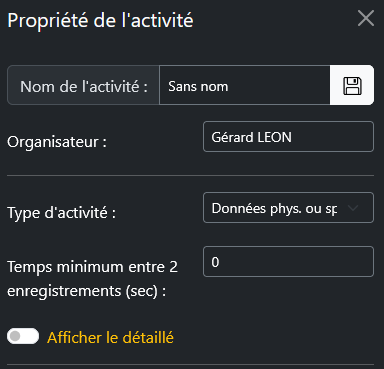Click the white knob of the detail switch
Screen dimensions: 384x369
pyautogui.click(x=15, y=336)
